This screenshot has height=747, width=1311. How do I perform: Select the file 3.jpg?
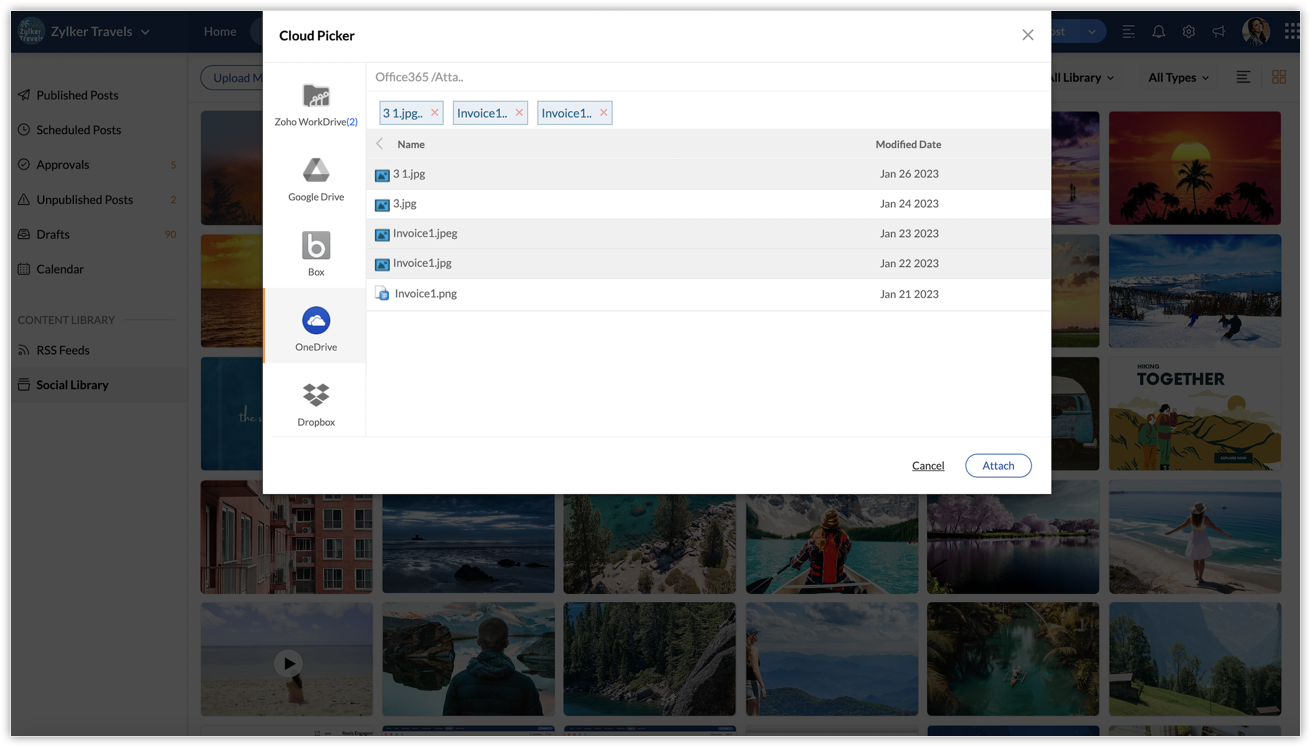405,204
